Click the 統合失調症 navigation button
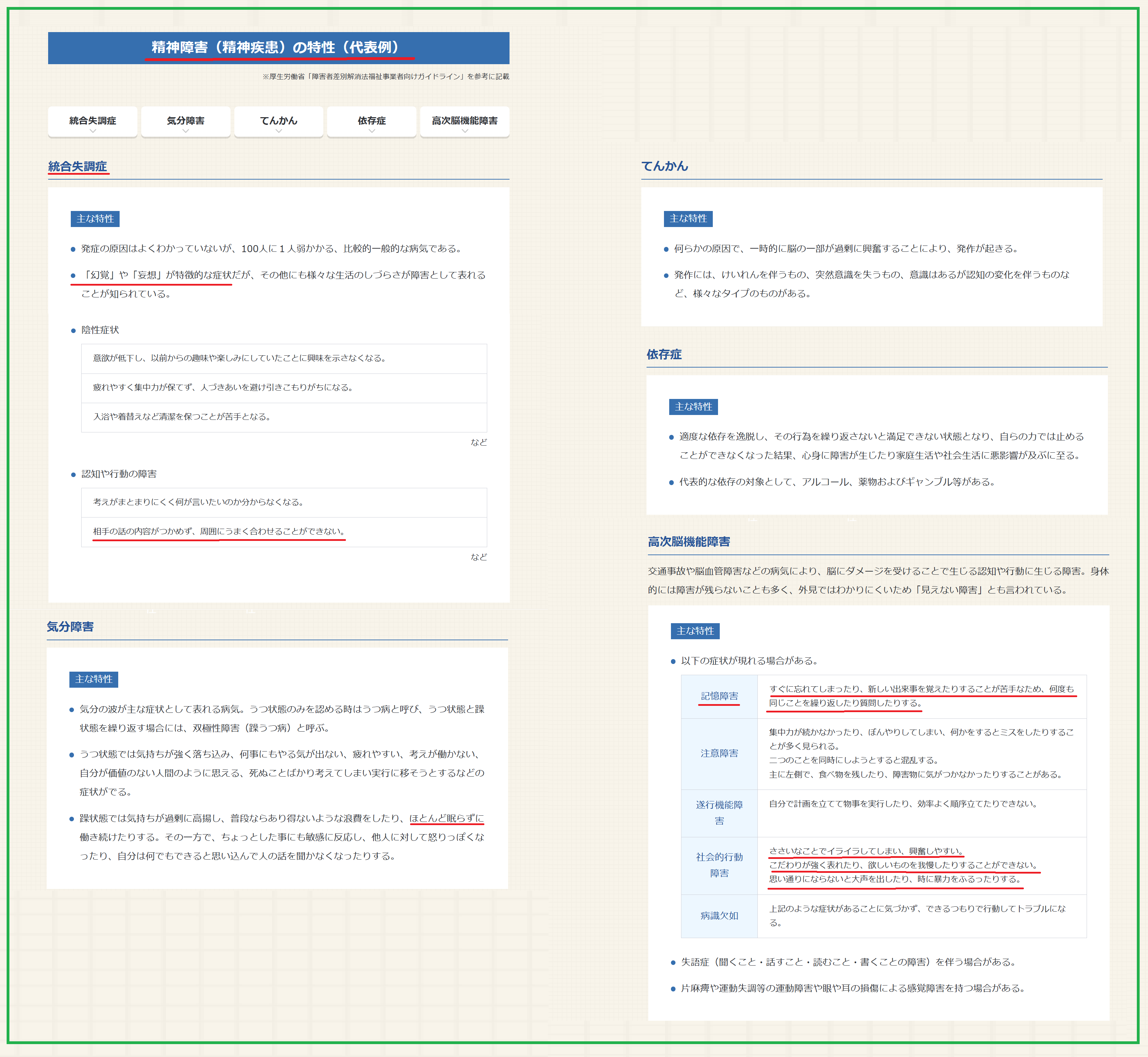Screen dimensions: 1148x1057 (x=93, y=121)
